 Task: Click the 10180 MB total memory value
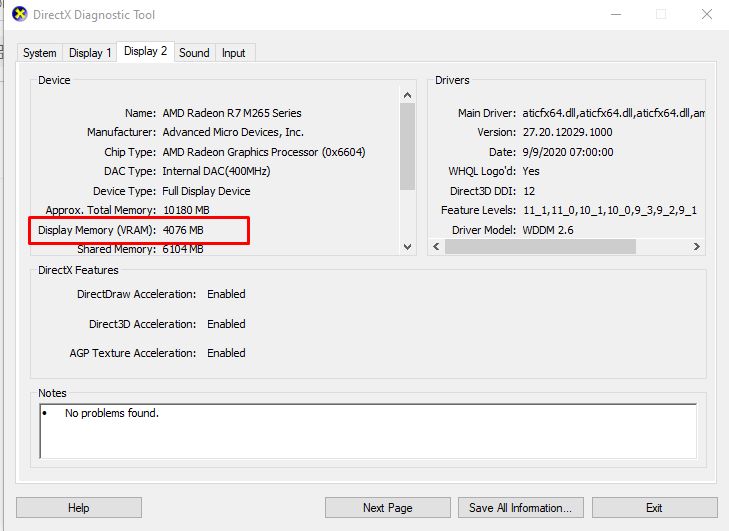tap(186, 210)
